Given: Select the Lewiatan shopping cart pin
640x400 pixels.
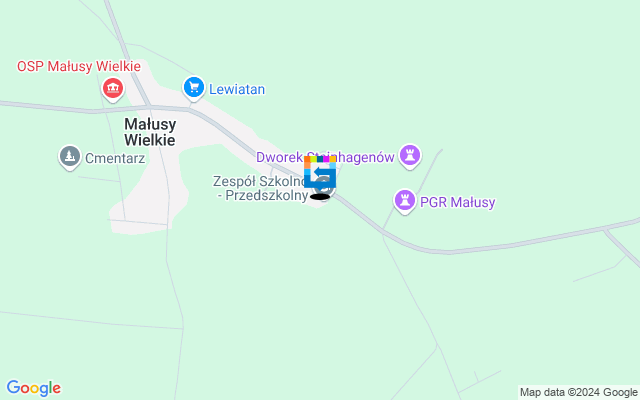Looking at the screenshot, I should coord(194,88).
